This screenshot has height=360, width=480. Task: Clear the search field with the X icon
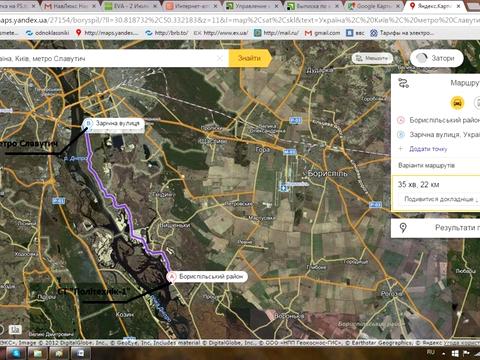[220, 58]
